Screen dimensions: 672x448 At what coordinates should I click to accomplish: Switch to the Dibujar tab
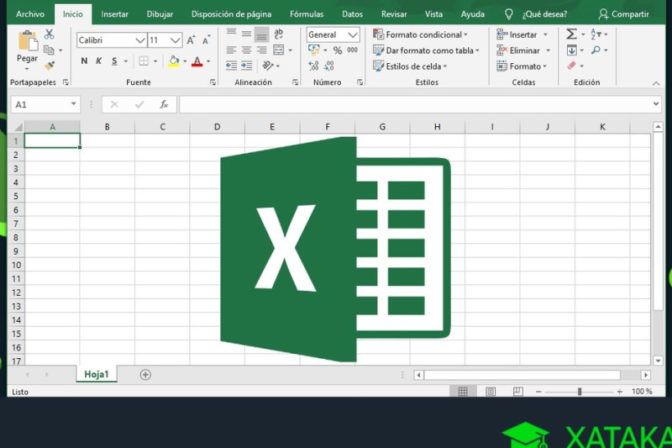160,14
